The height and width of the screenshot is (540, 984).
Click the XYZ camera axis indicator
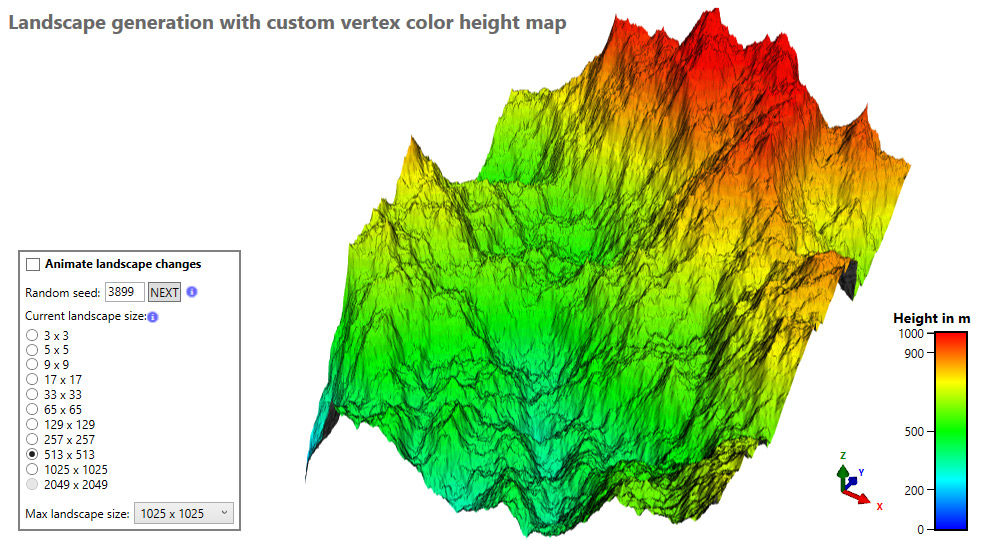point(858,480)
